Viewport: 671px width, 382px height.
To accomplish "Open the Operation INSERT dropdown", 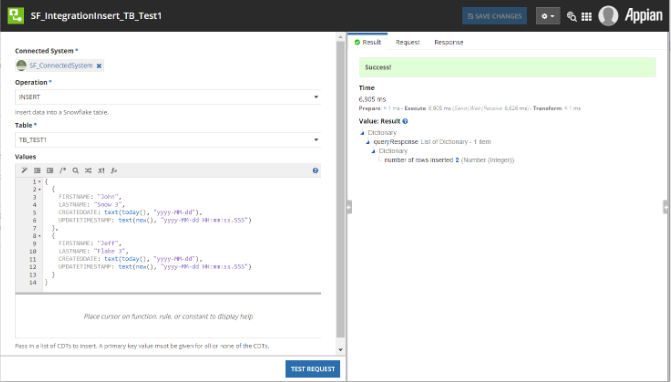I will coord(168,97).
